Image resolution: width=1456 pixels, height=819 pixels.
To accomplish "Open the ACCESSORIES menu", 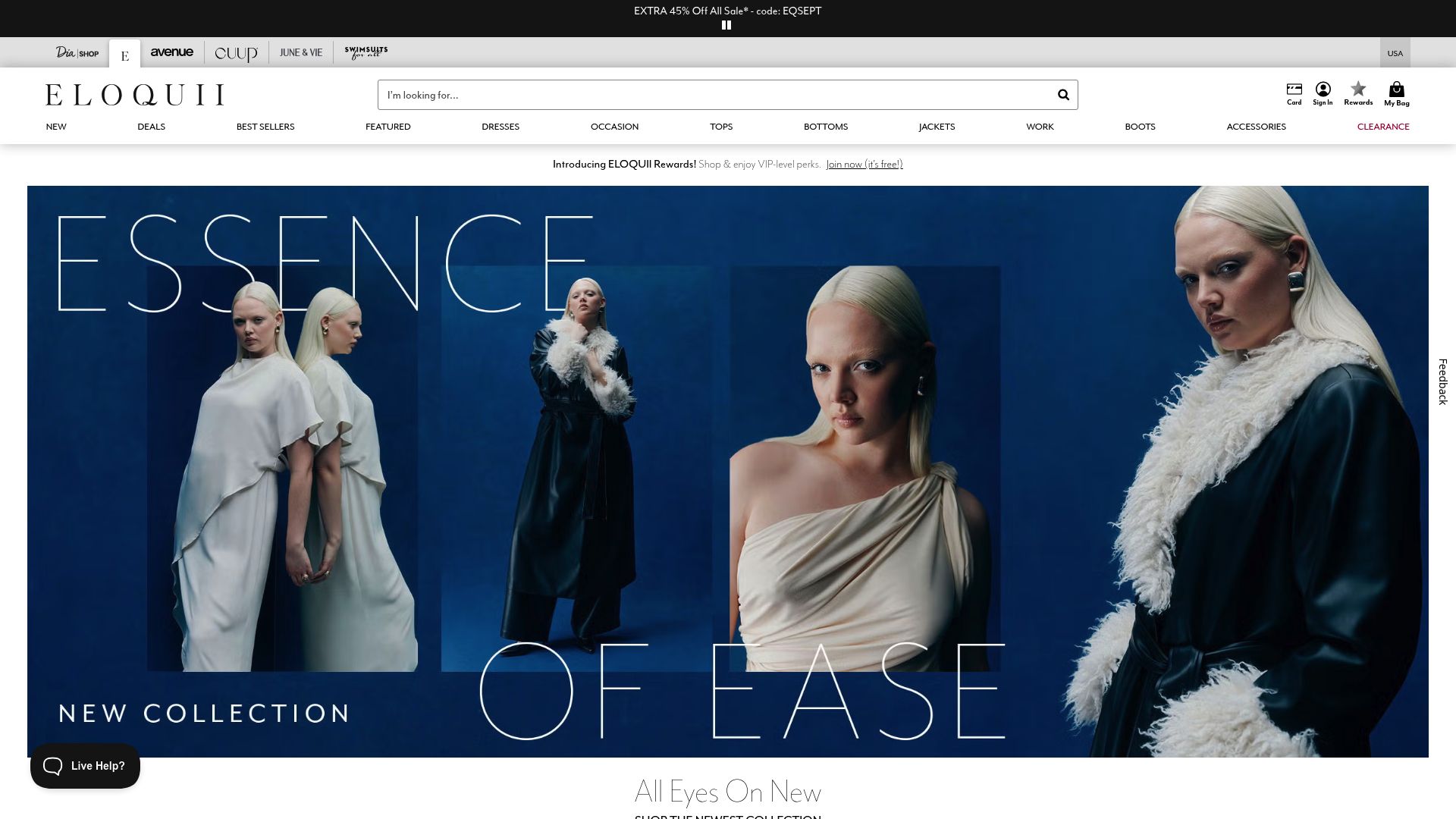I will [x=1256, y=127].
